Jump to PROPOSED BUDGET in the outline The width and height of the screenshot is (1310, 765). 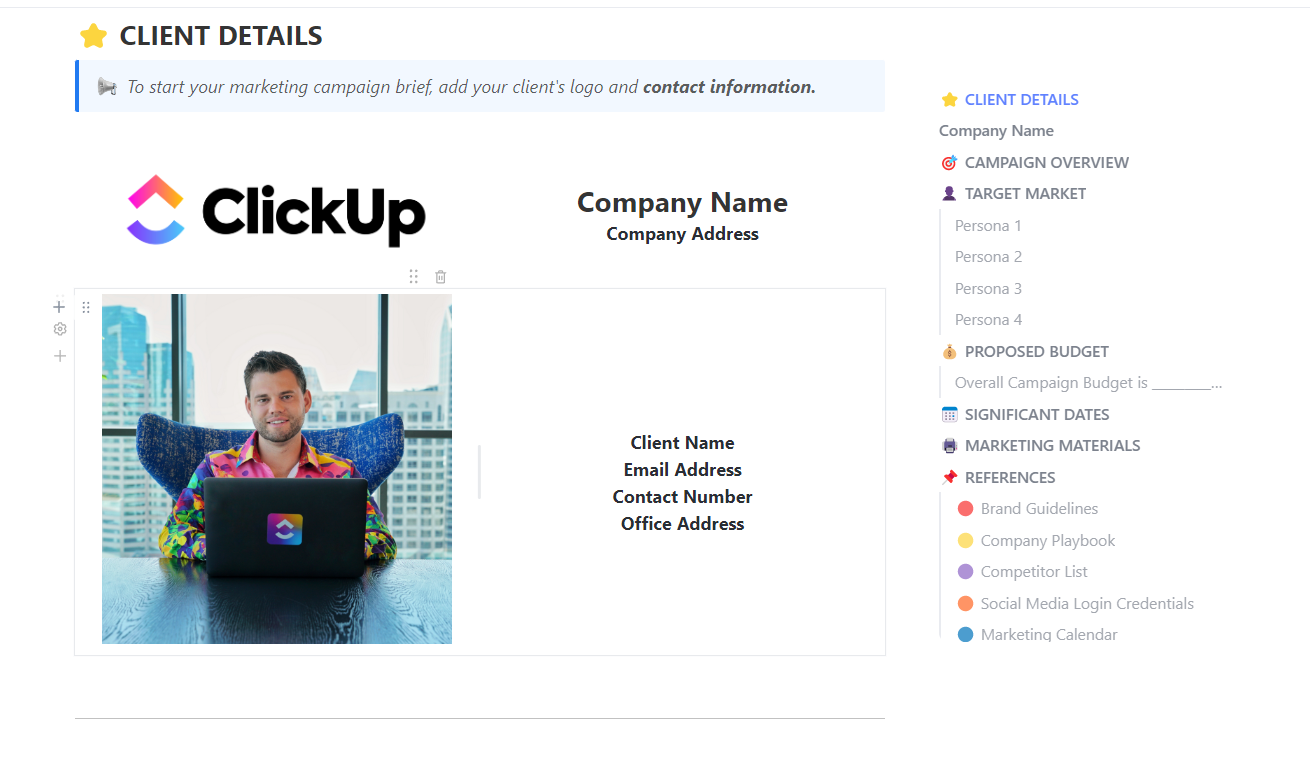pyautogui.click(x=1037, y=352)
